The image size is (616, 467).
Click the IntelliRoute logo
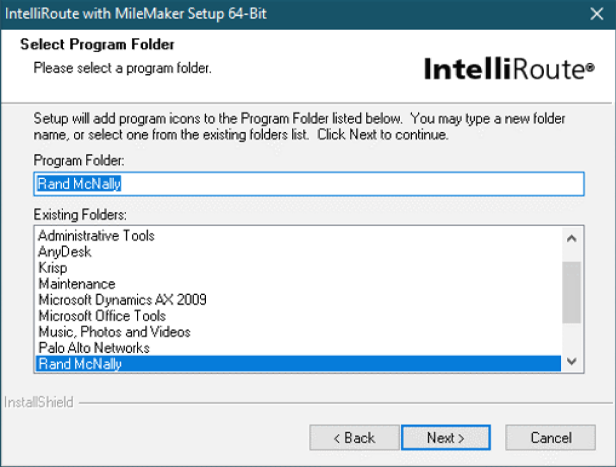pos(510,69)
